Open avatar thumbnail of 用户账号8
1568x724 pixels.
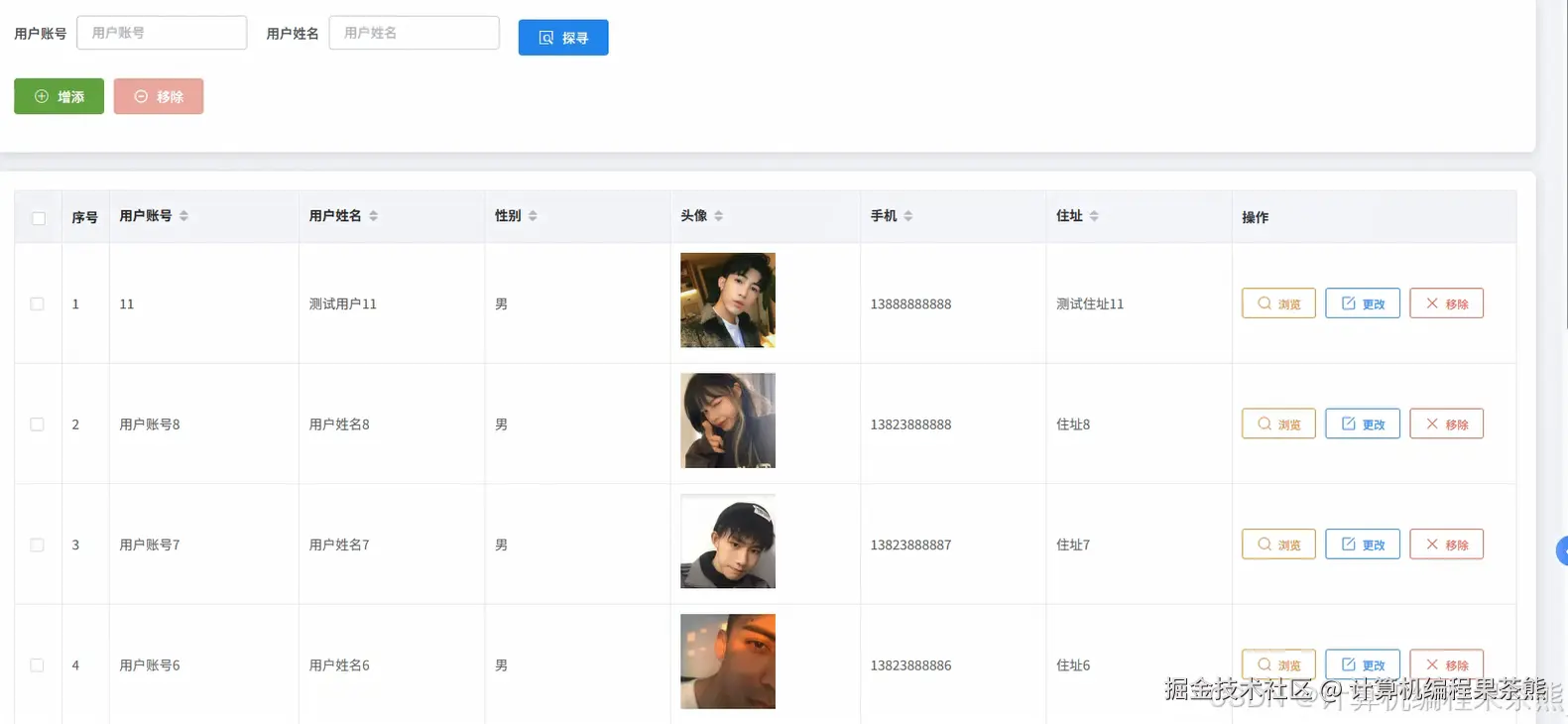728,421
